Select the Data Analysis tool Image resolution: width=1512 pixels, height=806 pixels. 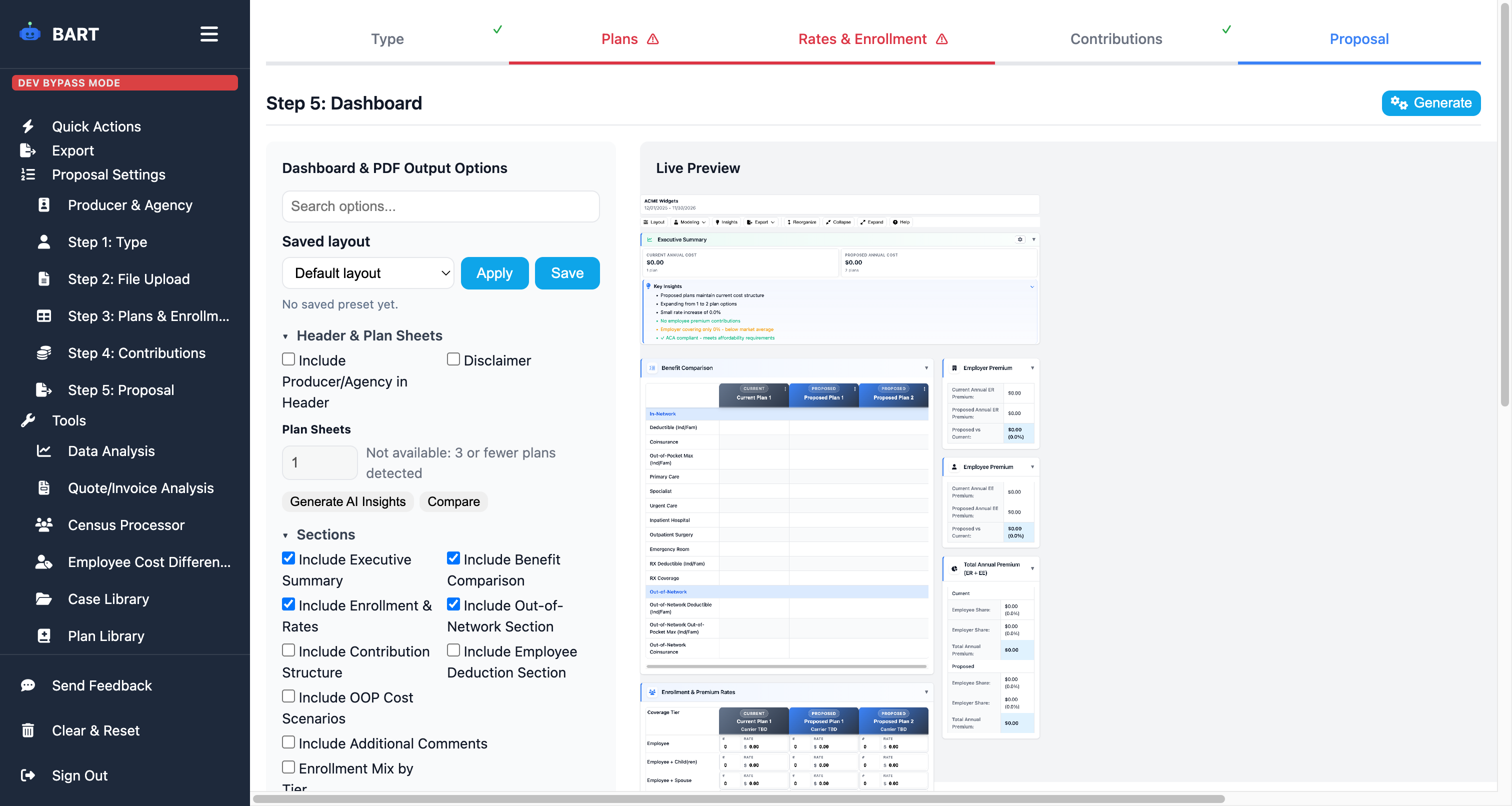(x=111, y=451)
